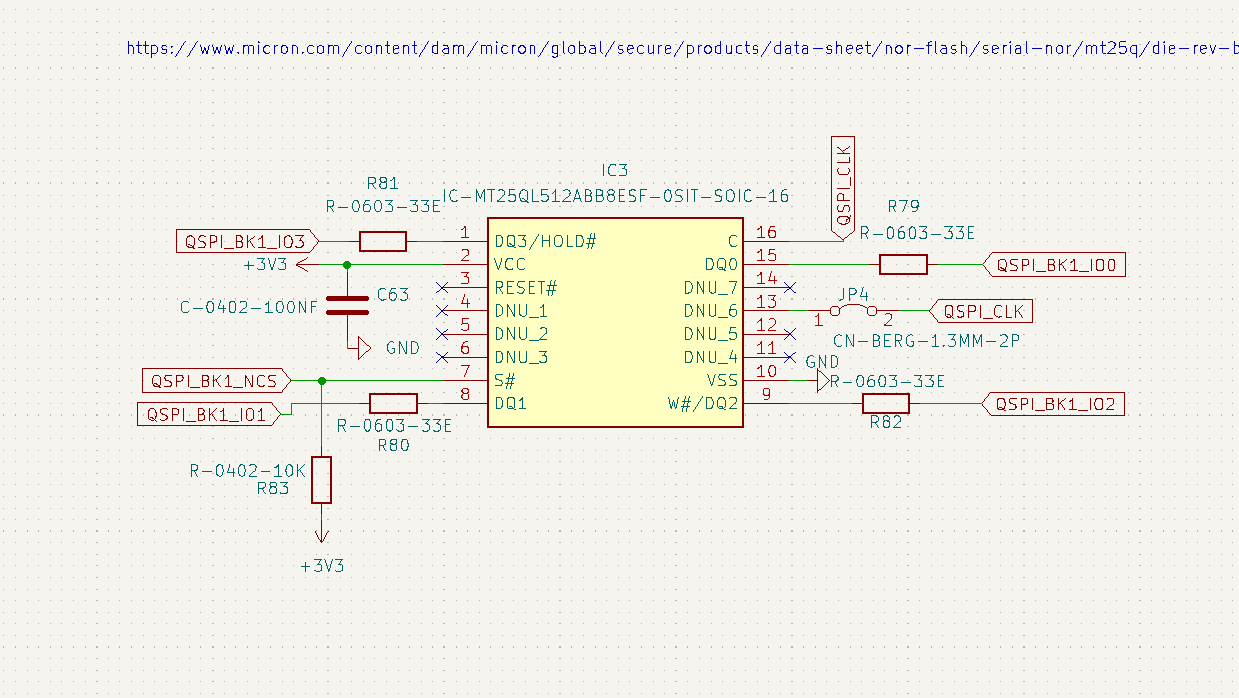
Task: Click the R80 resistor symbol
Action: (x=393, y=404)
